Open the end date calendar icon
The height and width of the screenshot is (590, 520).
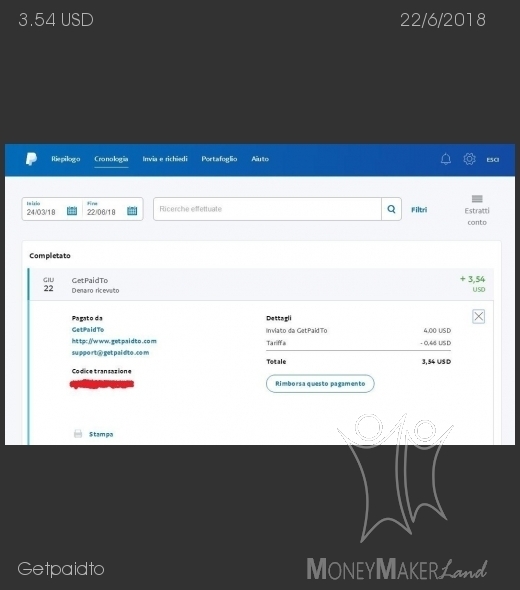click(132, 211)
